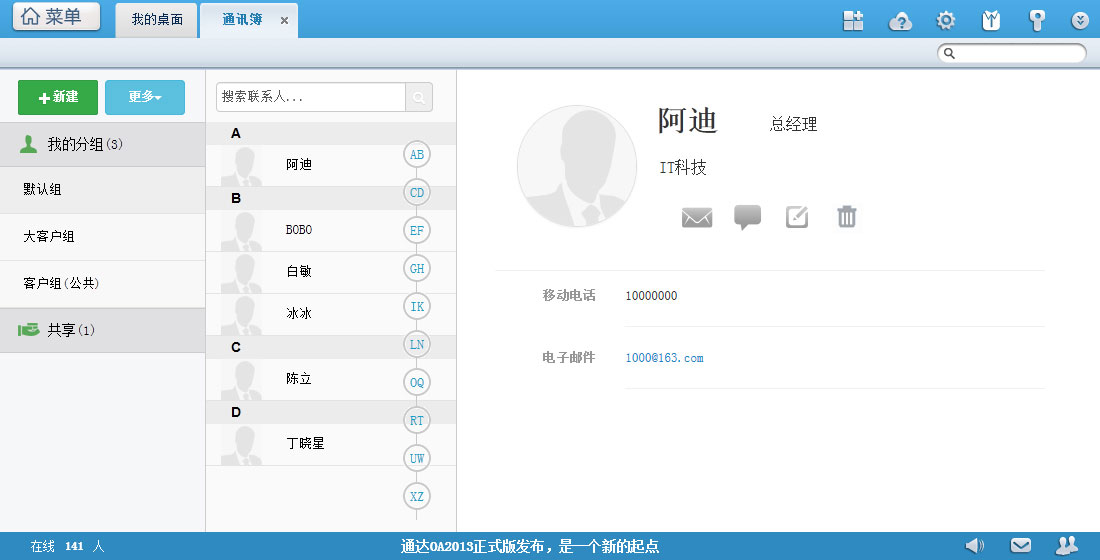Open the 菜单 main menu

56,17
